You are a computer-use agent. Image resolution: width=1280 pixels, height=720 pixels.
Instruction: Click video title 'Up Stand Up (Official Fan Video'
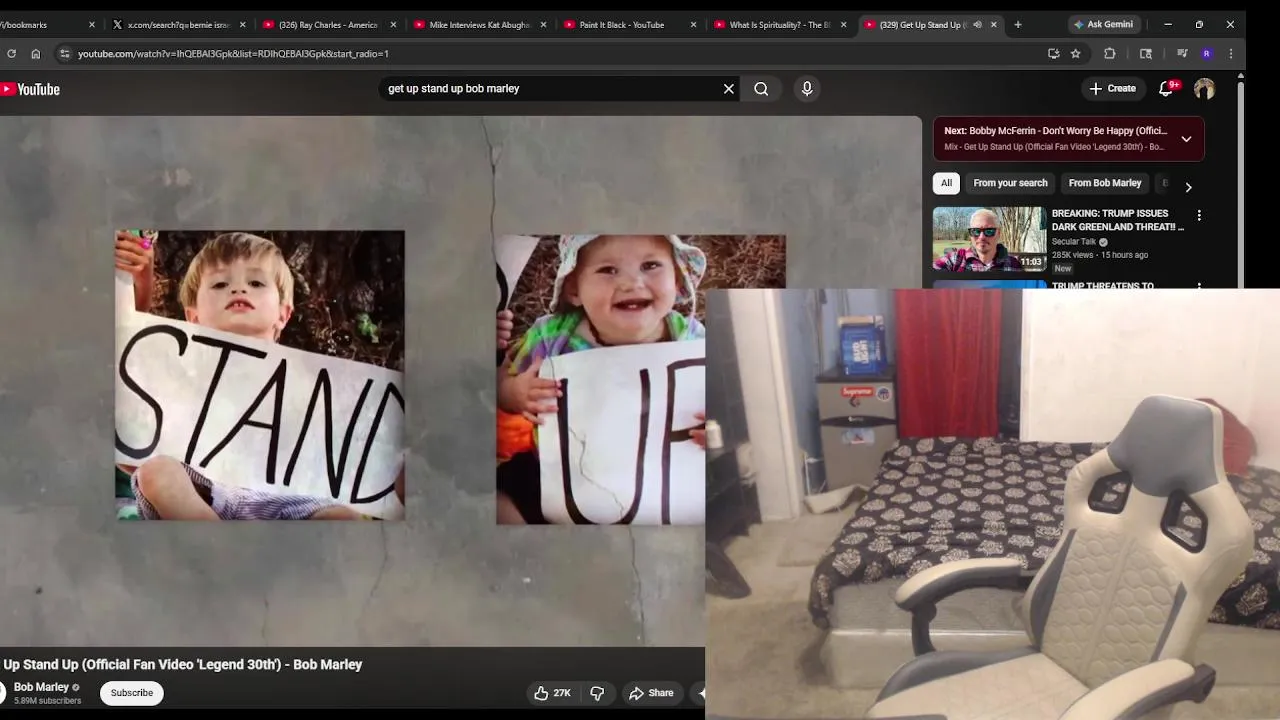pos(183,665)
